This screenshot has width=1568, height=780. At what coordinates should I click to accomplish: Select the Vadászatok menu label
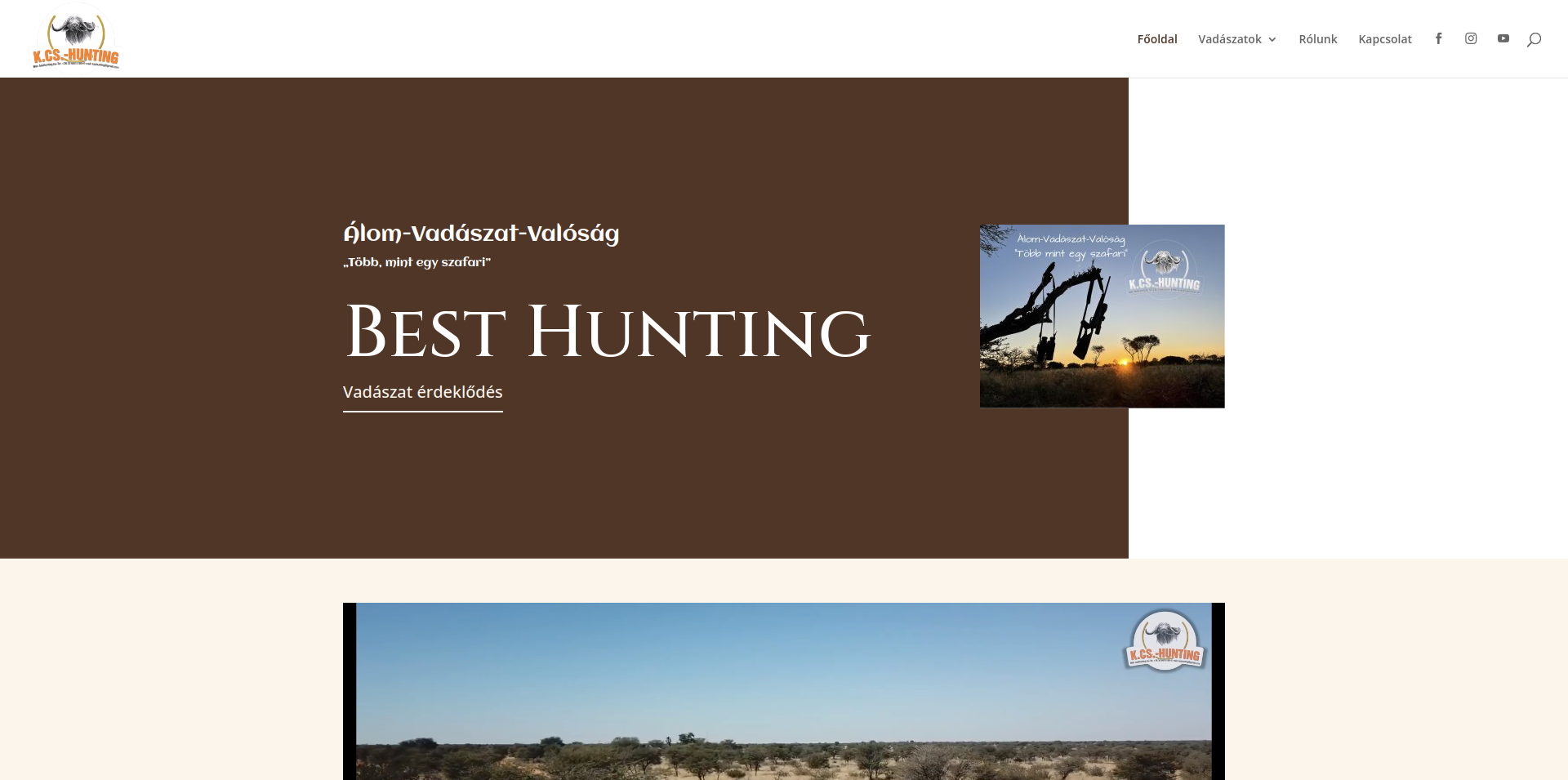tap(1229, 39)
